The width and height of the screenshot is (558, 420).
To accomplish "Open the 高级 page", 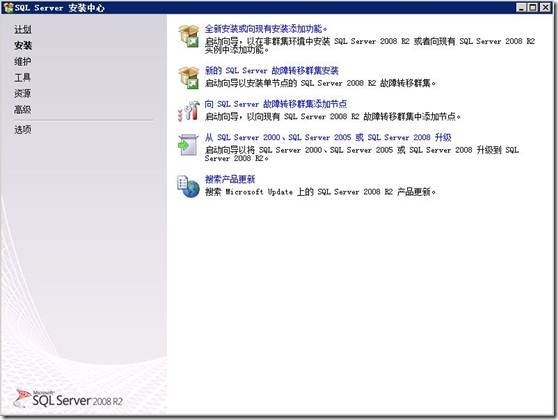I will [x=23, y=110].
